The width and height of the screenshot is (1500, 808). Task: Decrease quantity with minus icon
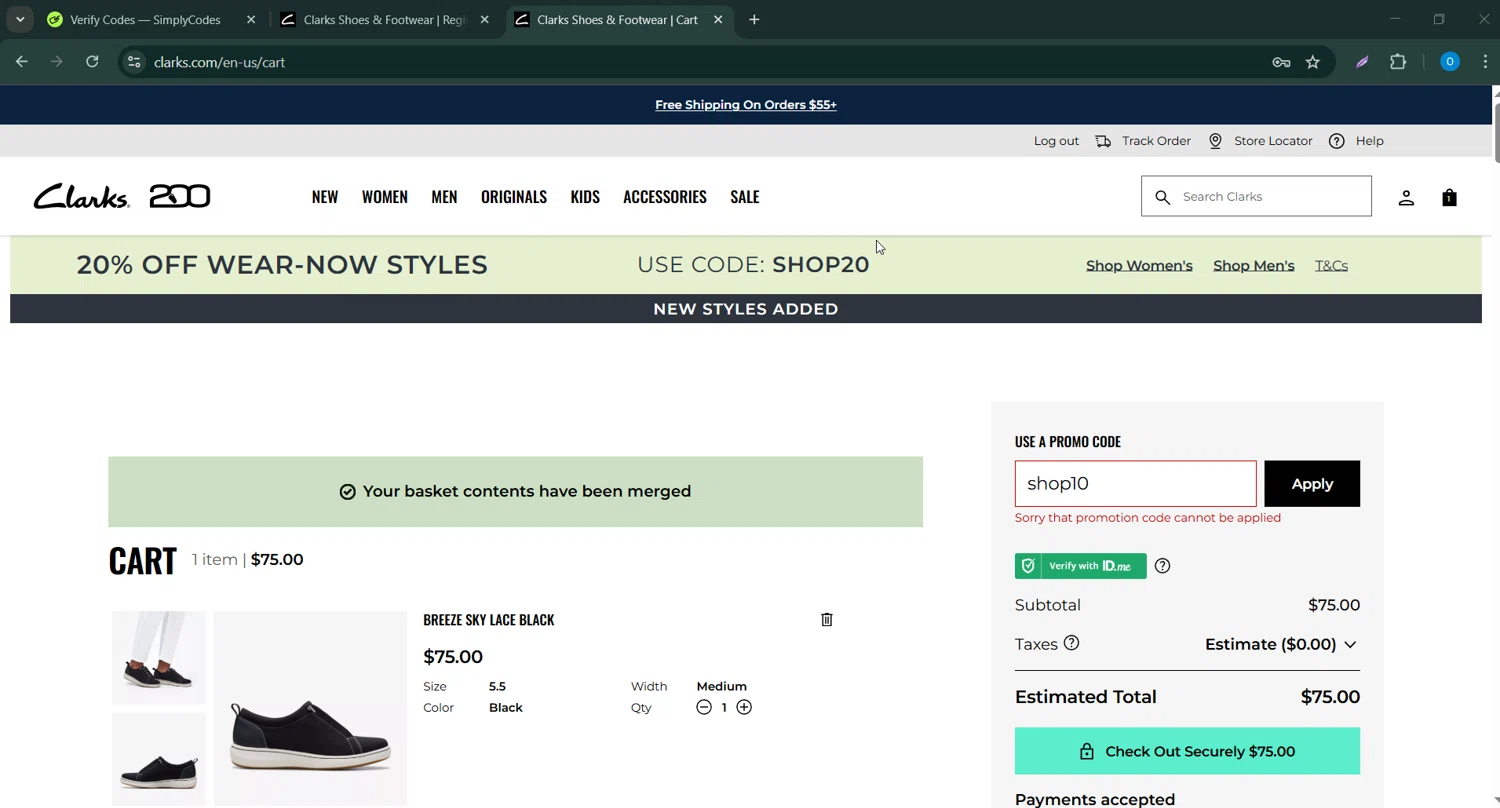tap(704, 707)
